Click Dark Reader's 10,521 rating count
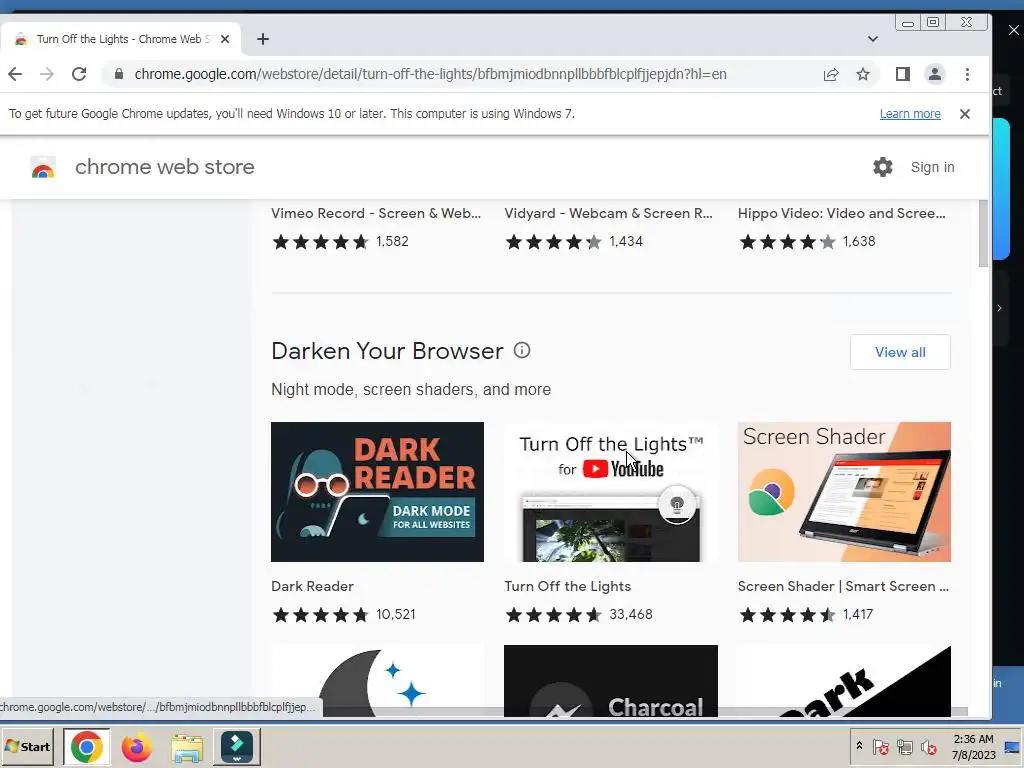1024x768 pixels. 395,615
